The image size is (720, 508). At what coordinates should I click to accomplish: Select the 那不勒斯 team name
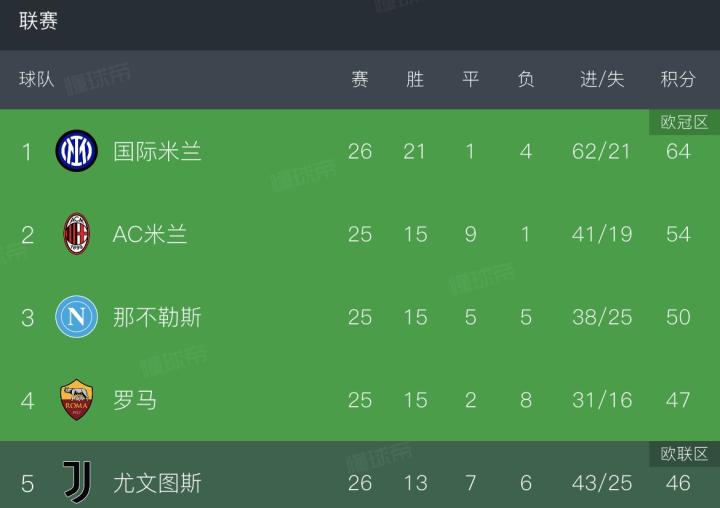(157, 317)
